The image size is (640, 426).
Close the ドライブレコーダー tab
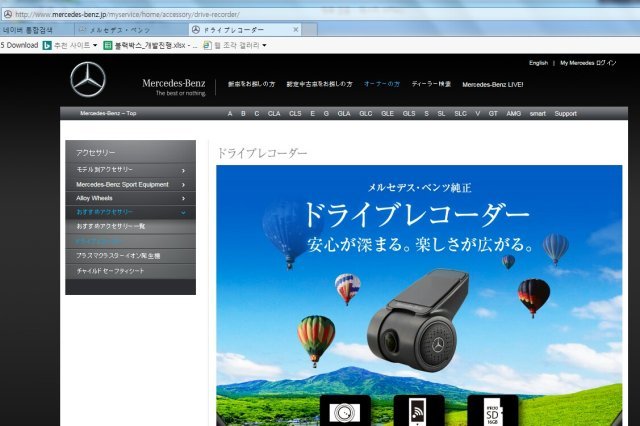pyautogui.click(x=296, y=29)
